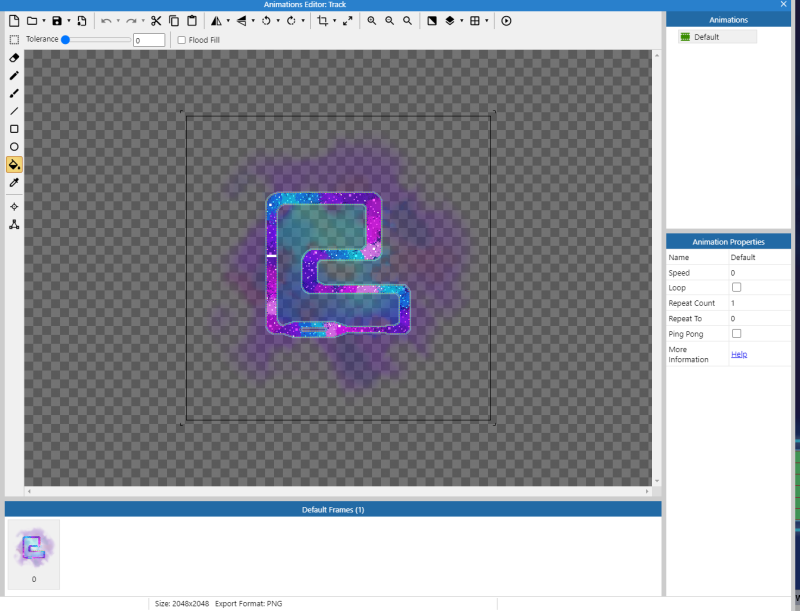Open the dropdown arrow next to open folder

(x=44, y=21)
